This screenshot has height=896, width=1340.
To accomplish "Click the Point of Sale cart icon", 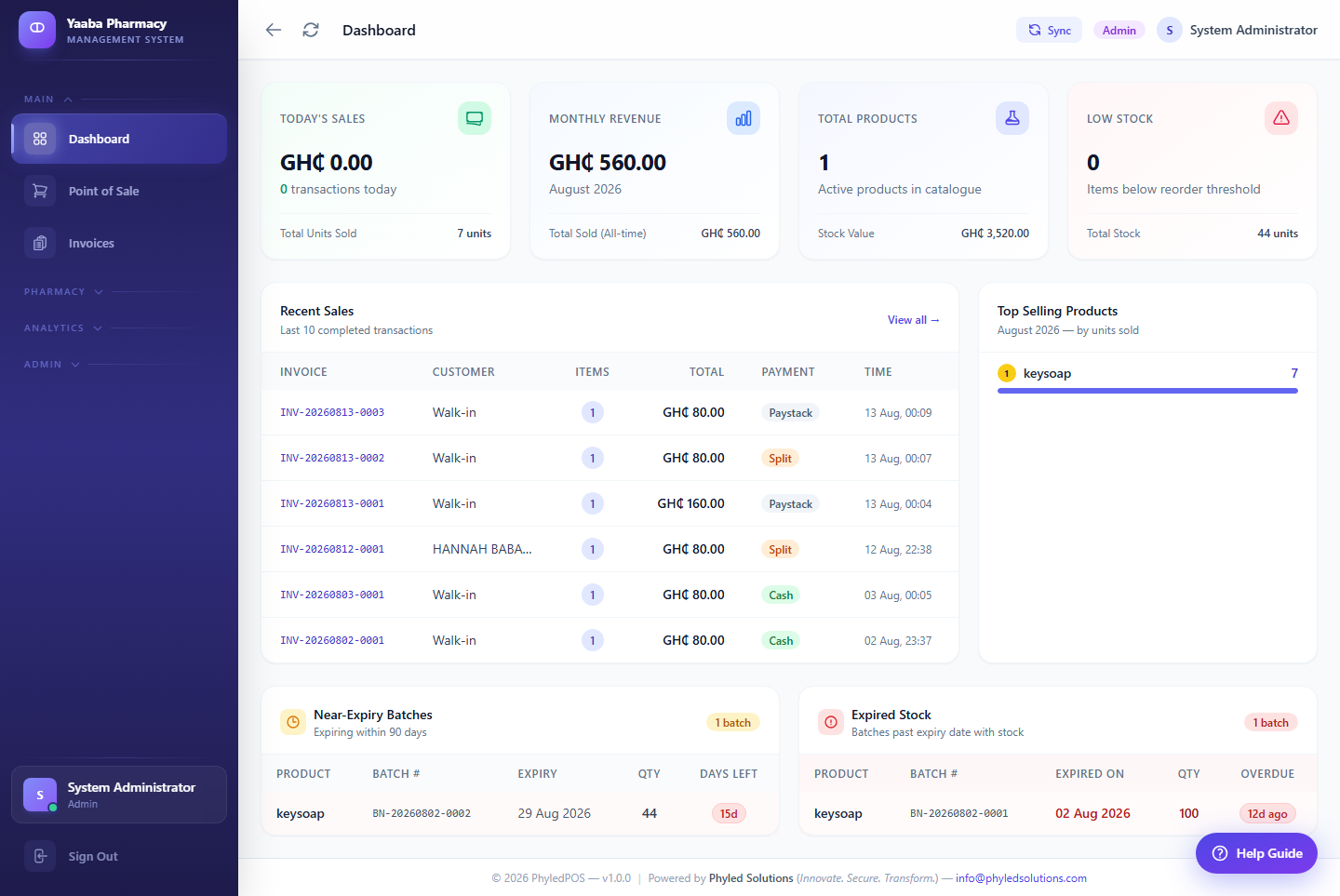I will pyautogui.click(x=40, y=191).
